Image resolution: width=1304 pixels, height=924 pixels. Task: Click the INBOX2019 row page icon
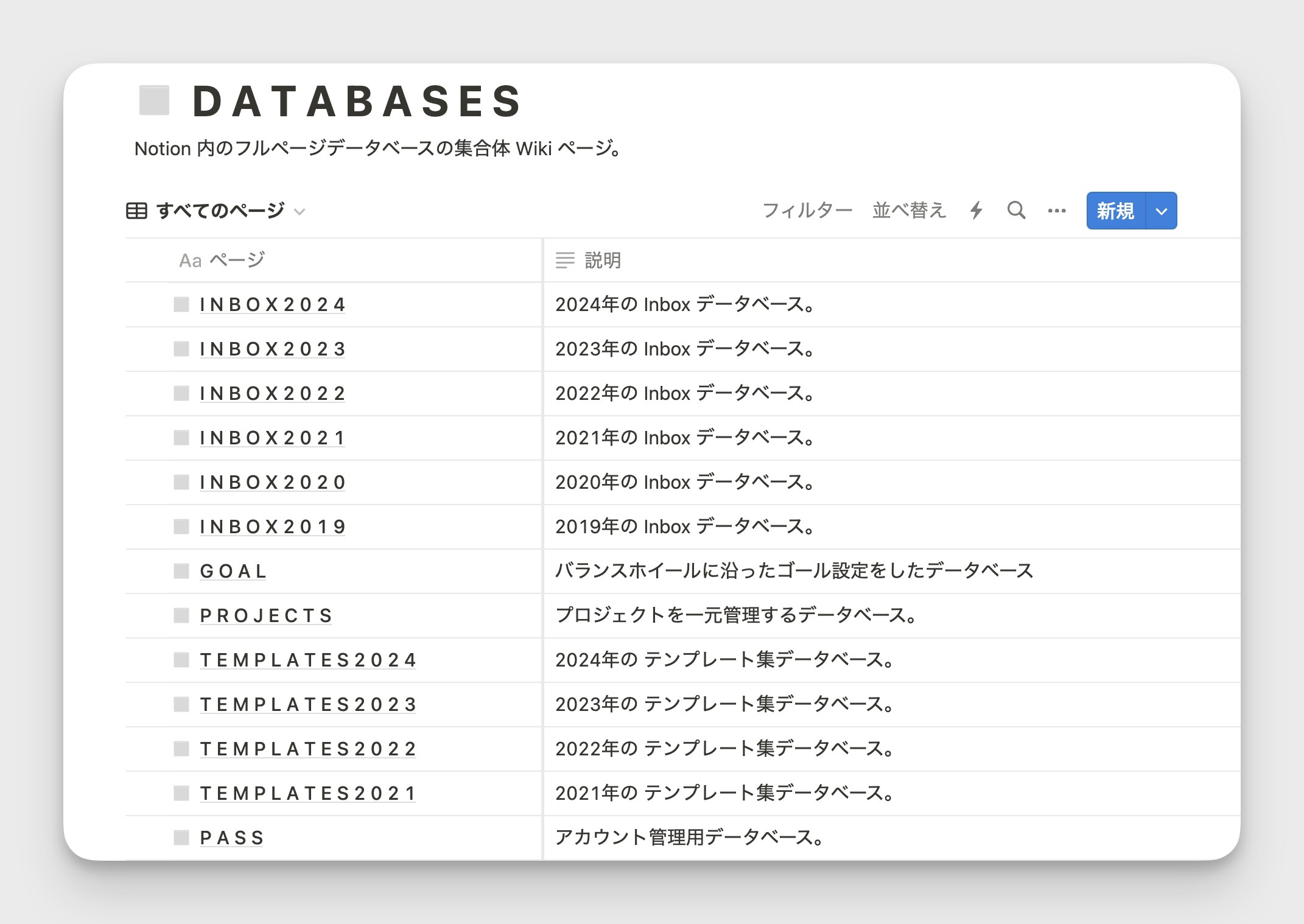tap(181, 527)
